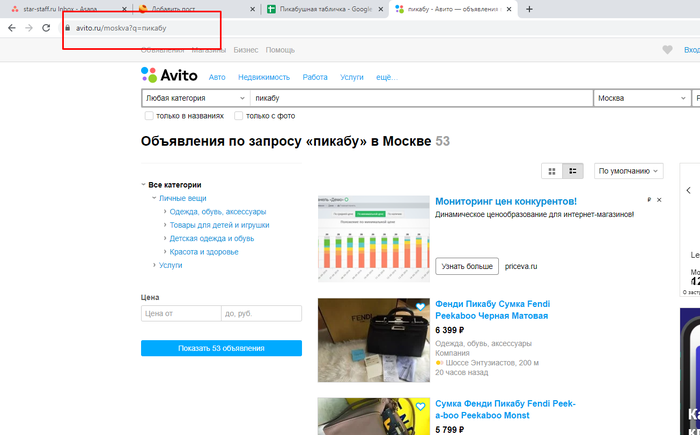The width and height of the screenshot is (700, 435).
Task: Click 'Показать 53 объявления' button
Action: point(221,348)
